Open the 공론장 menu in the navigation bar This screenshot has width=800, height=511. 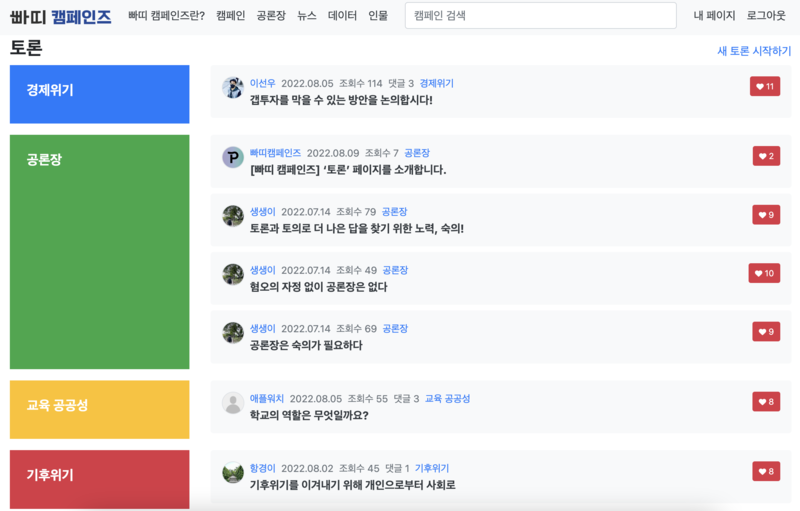tap(271, 16)
